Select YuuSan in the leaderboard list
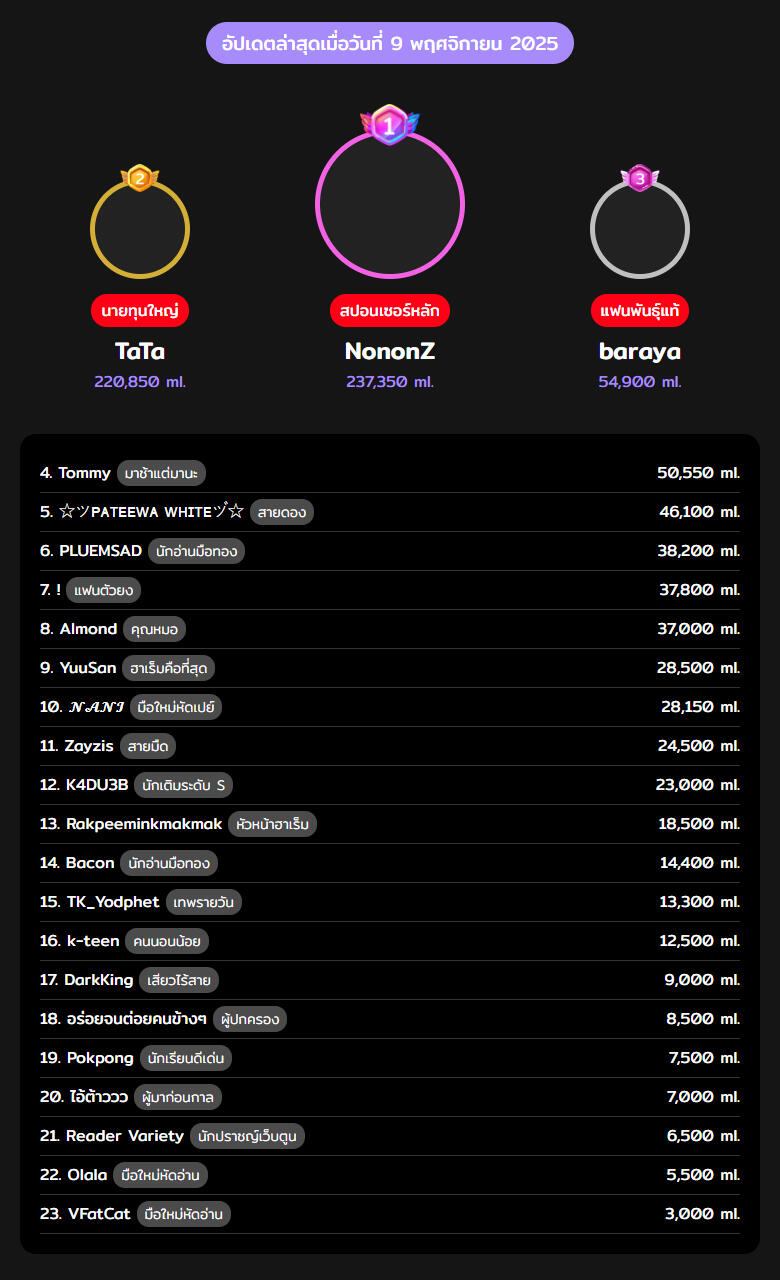 point(88,668)
